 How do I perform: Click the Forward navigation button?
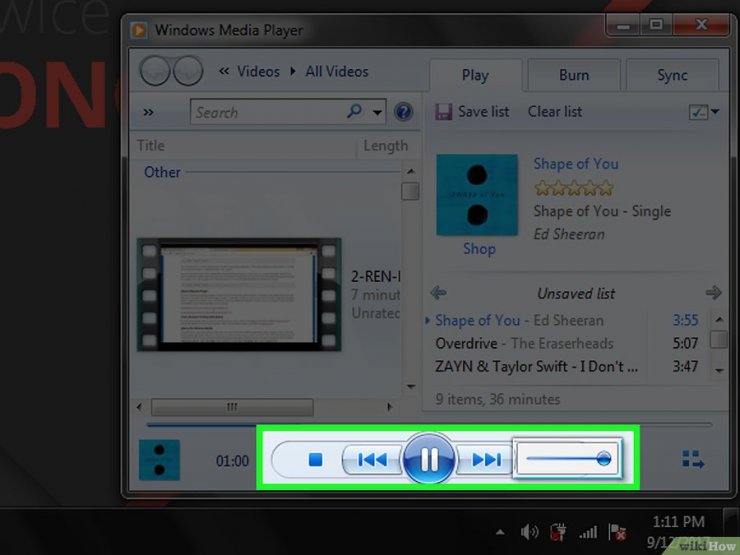click(188, 71)
